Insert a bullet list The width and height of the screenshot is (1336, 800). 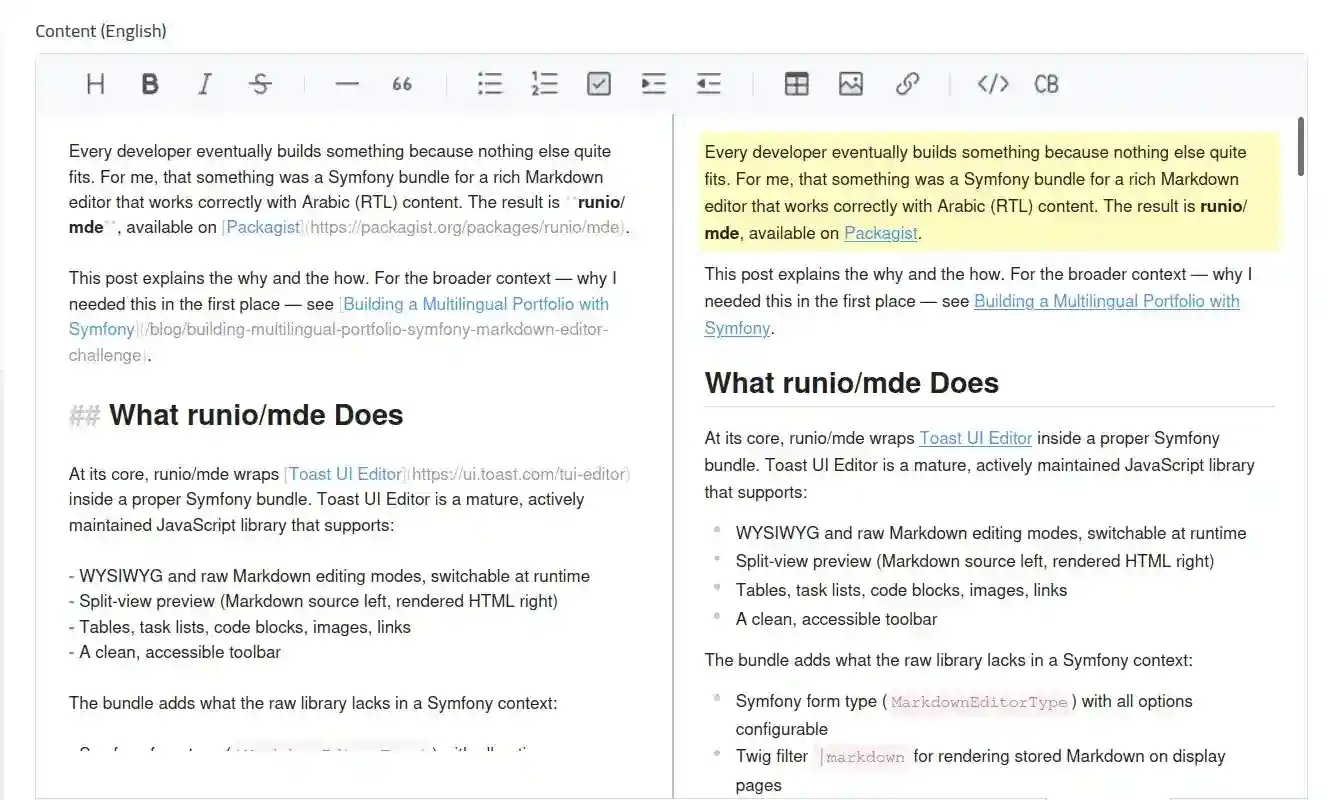pyautogui.click(x=490, y=84)
